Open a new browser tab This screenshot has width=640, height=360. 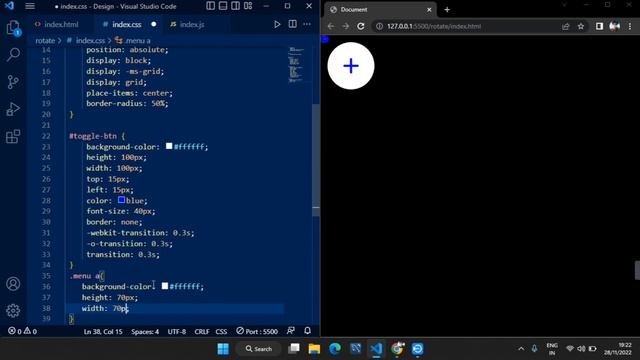point(447,9)
